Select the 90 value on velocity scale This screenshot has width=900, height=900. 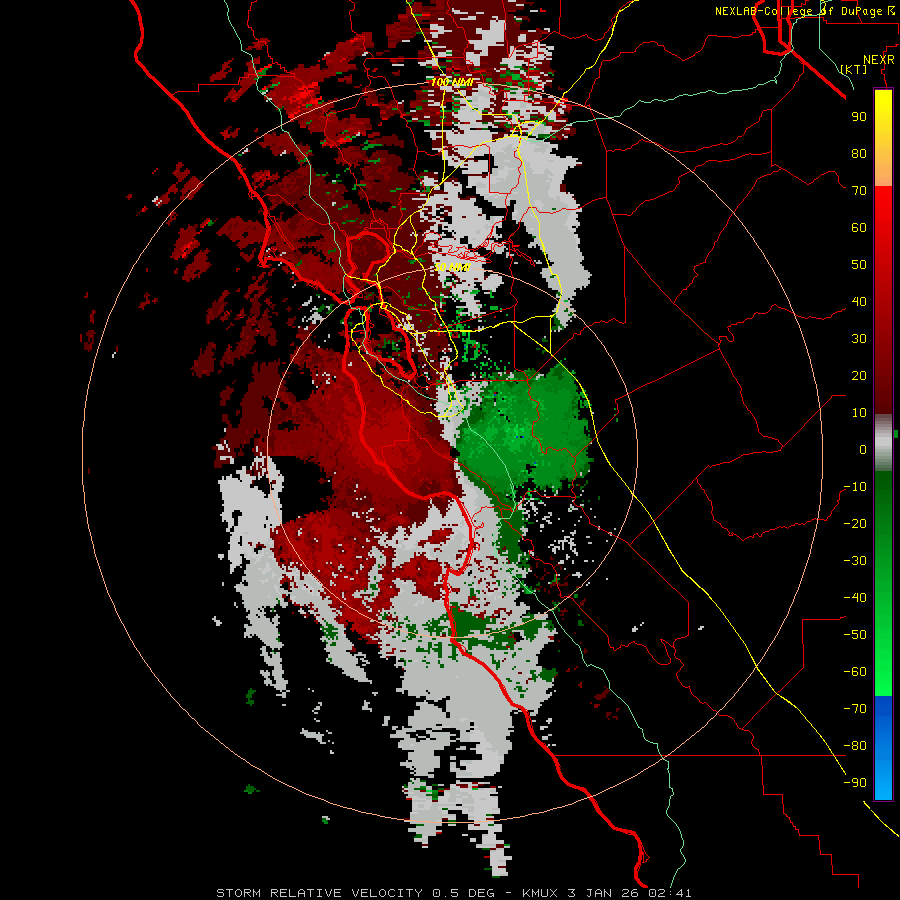pyautogui.click(x=859, y=117)
